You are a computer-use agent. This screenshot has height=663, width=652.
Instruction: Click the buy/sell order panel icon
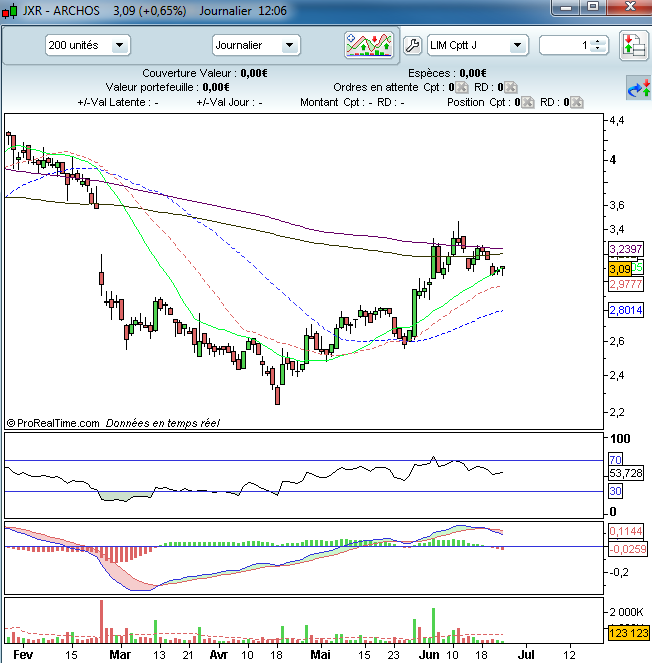coord(634,45)
